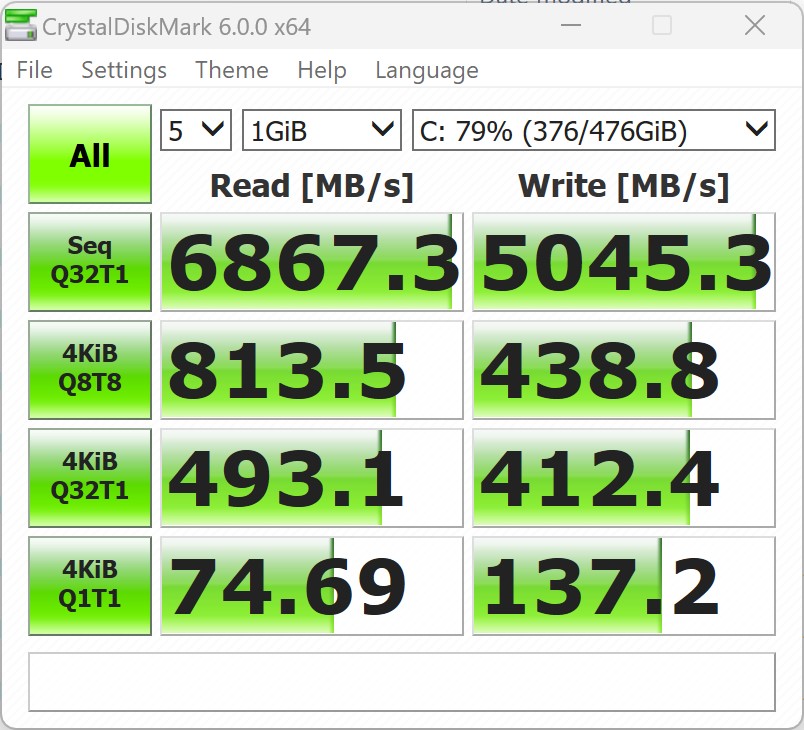
Task: Open the Language menu
Action: 427,70
